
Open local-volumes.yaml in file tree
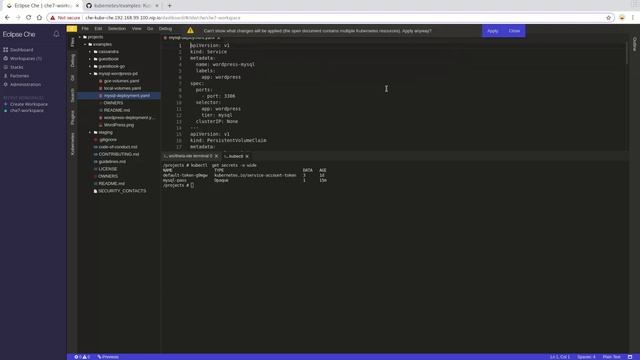point(122,89)
